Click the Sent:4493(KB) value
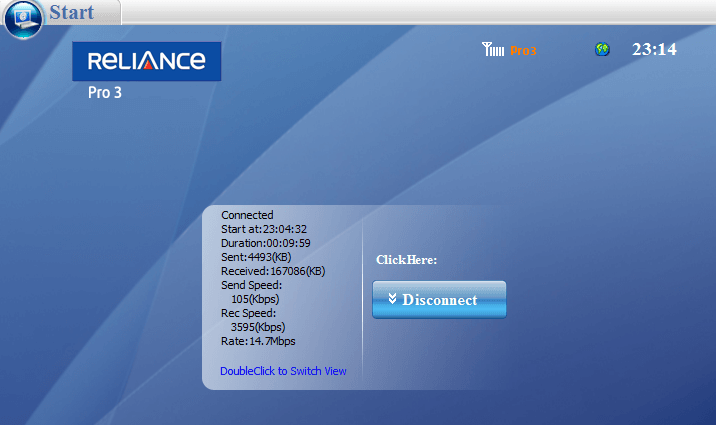The width and height of the screenshot is (716, 425). point(256,257)
